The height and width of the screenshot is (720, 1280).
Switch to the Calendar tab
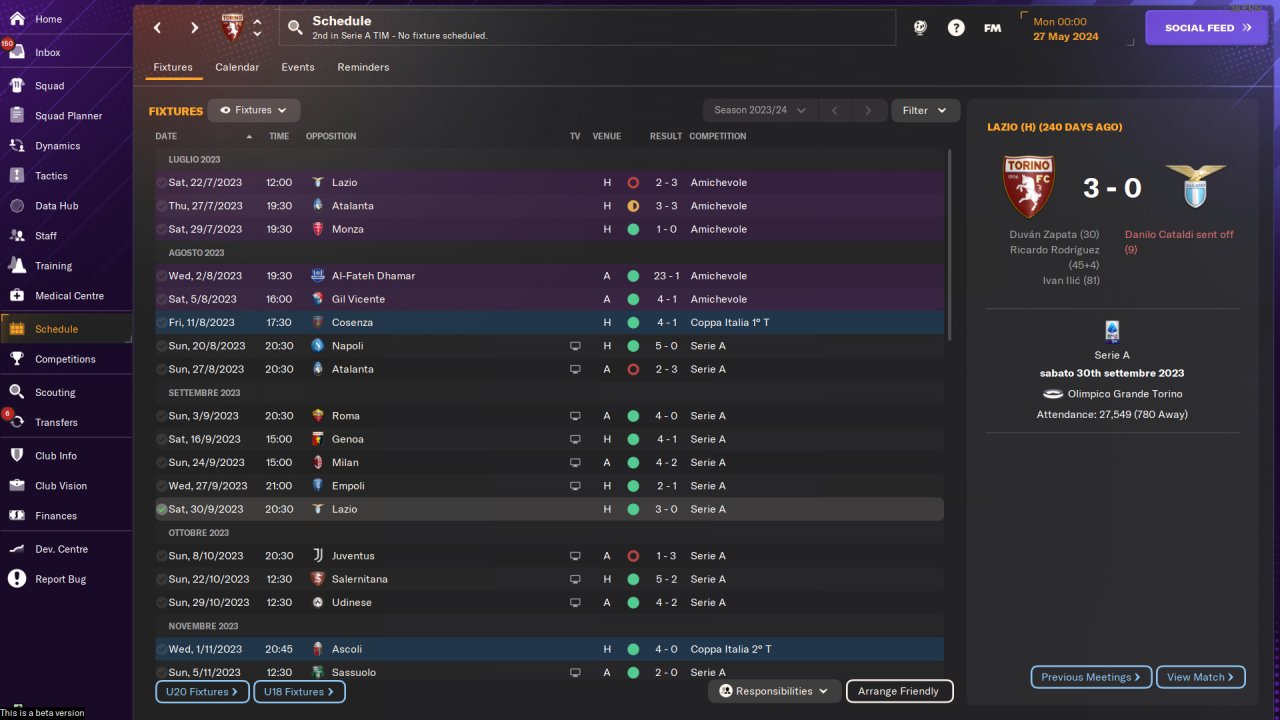(237, 67)
